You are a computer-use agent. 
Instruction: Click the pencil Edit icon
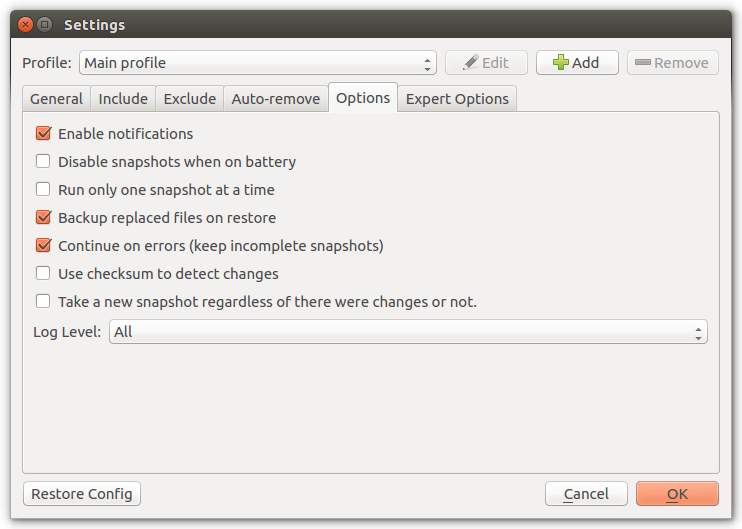coord(470,62)
